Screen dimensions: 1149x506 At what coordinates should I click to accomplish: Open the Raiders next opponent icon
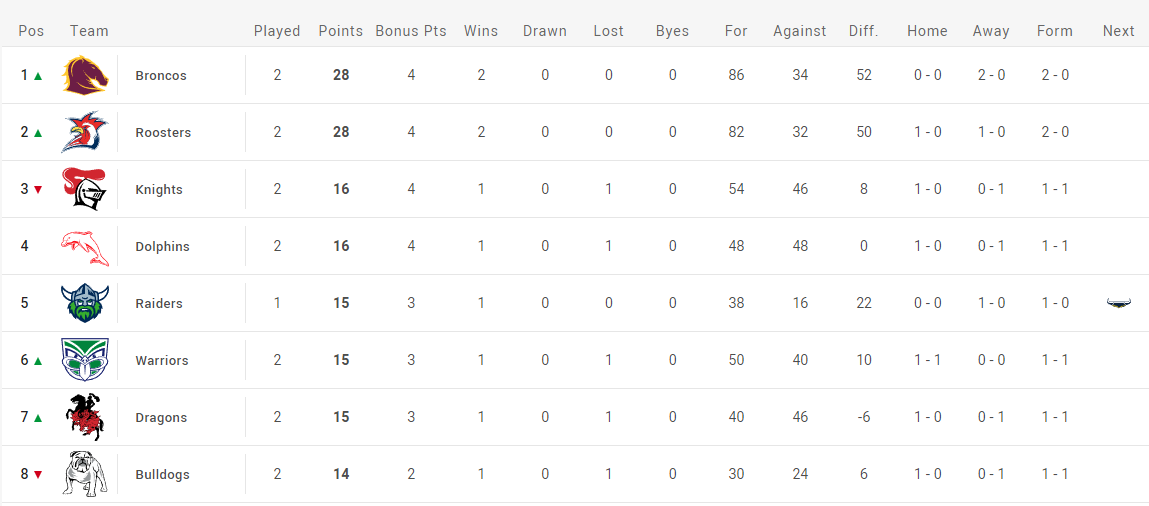pyautogui.click(x=1118, y=303)
